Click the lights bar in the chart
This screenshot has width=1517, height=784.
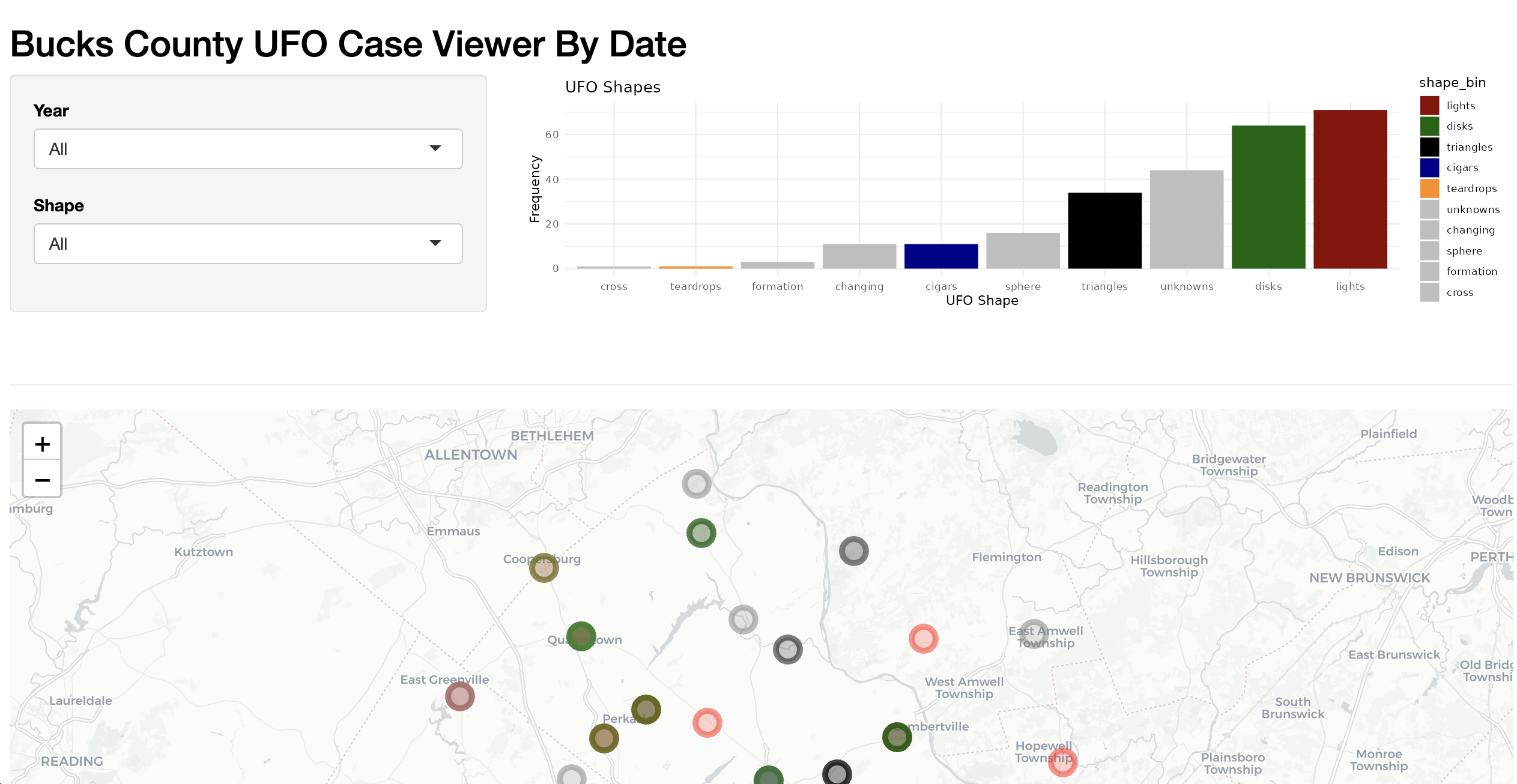[1350, 189]
